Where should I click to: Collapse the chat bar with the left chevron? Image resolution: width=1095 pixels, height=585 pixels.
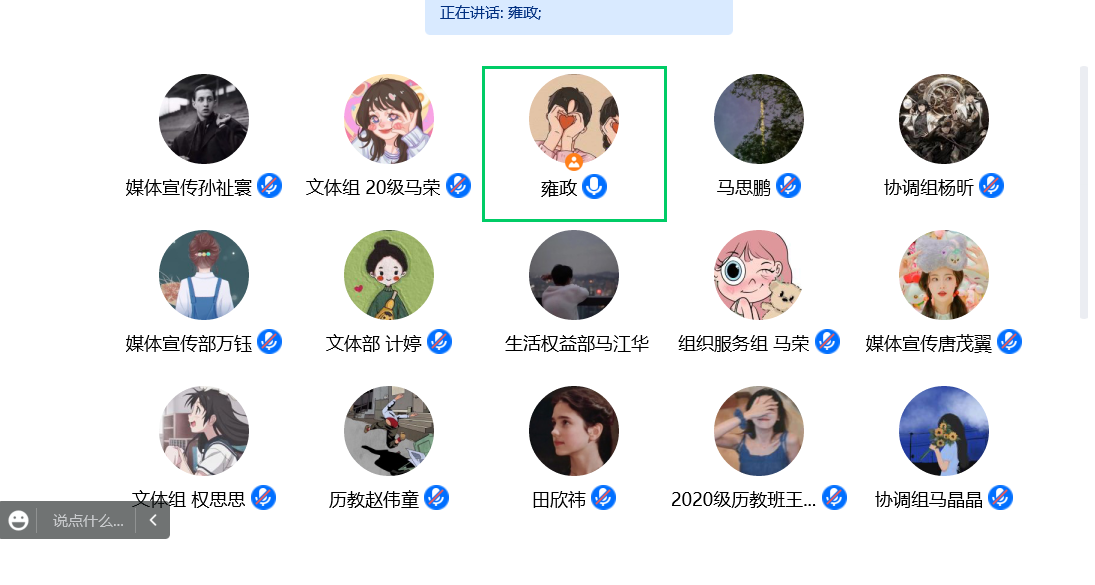(x=153, y=520)
